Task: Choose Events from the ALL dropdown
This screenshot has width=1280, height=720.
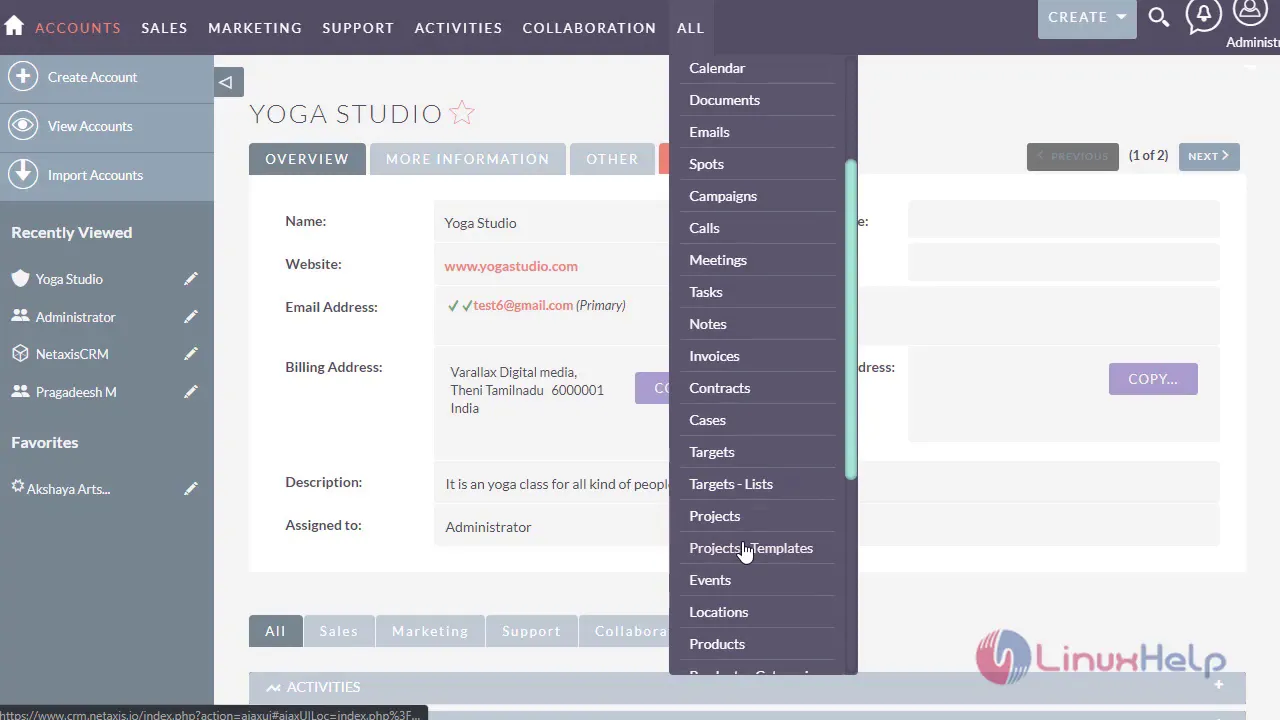Action: tap(710, 580)
